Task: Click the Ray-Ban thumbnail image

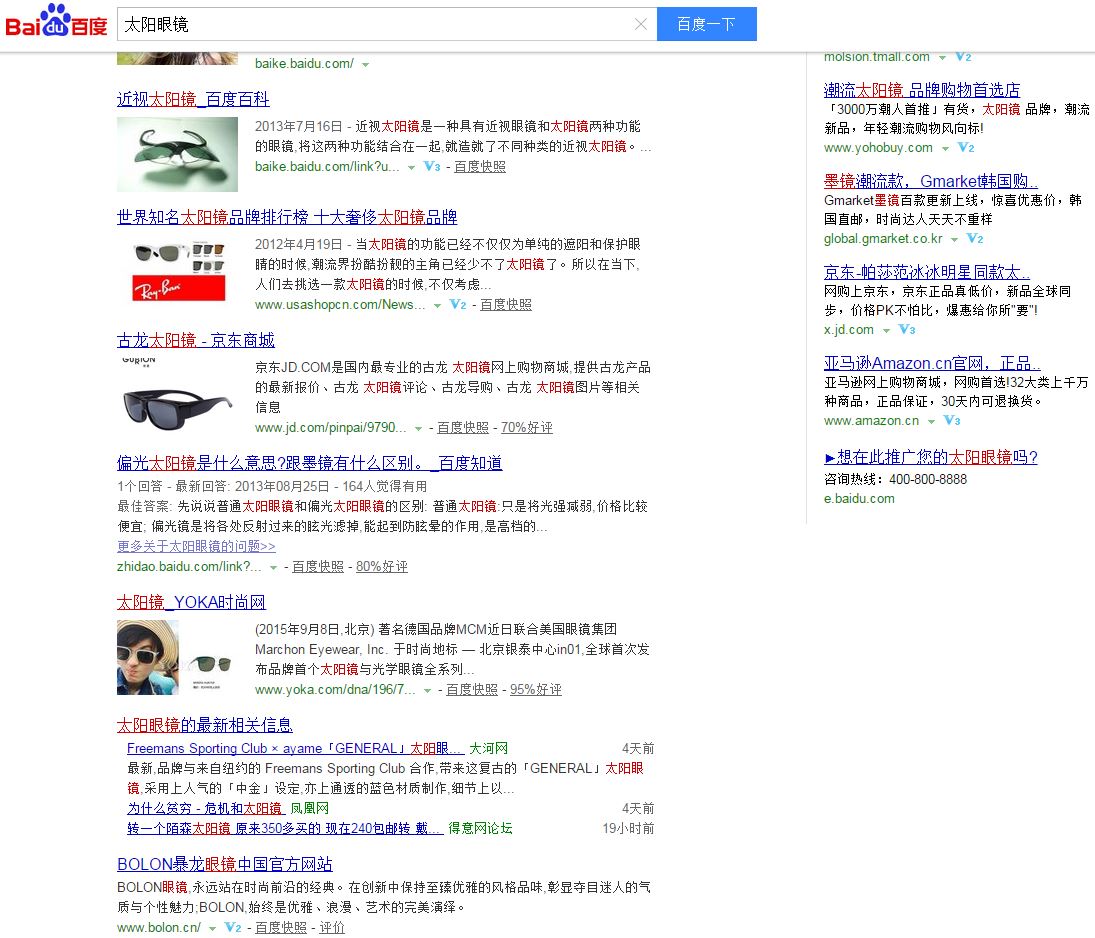Action: 179,270
